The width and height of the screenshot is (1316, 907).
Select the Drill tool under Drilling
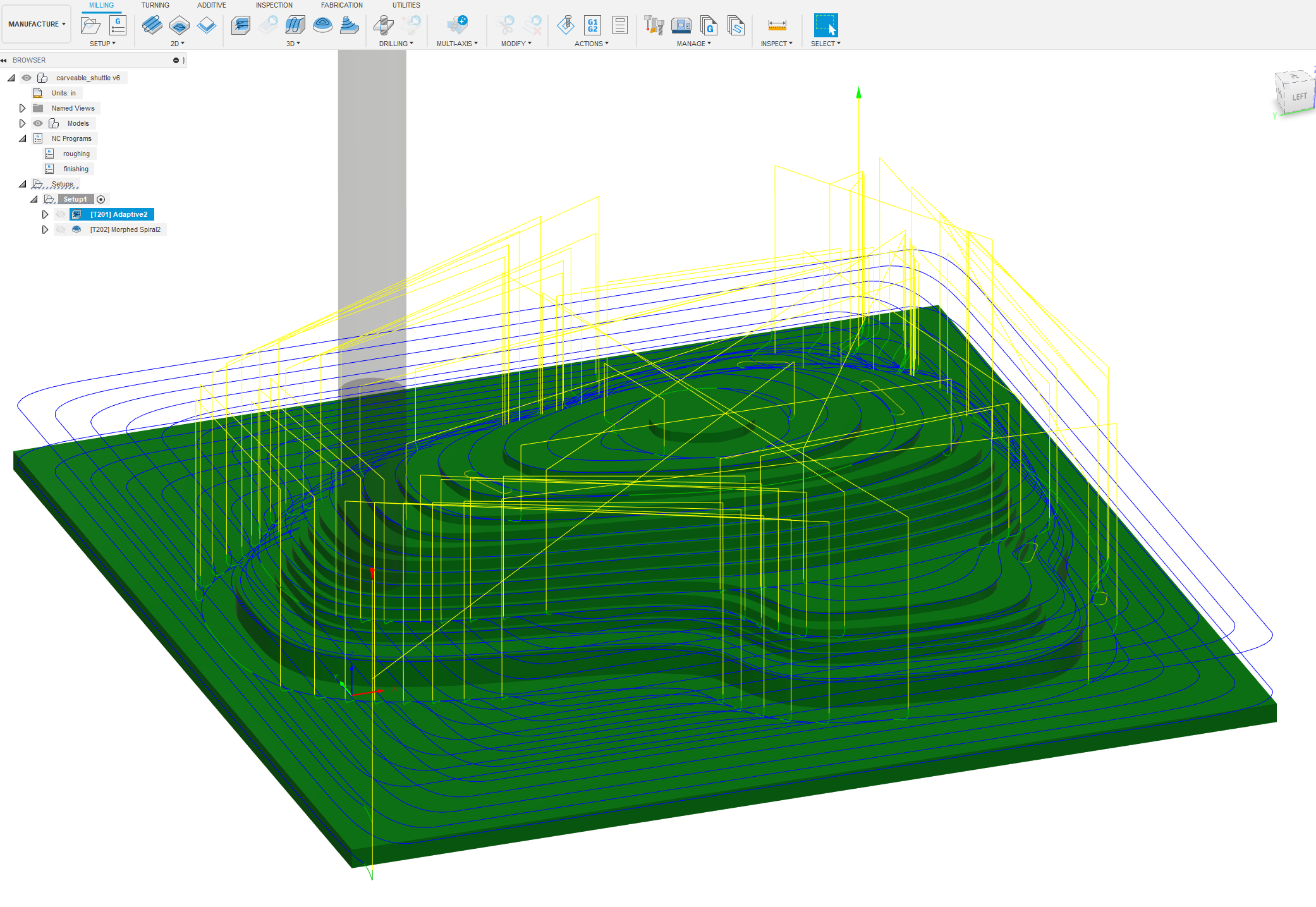pos(382,26)
